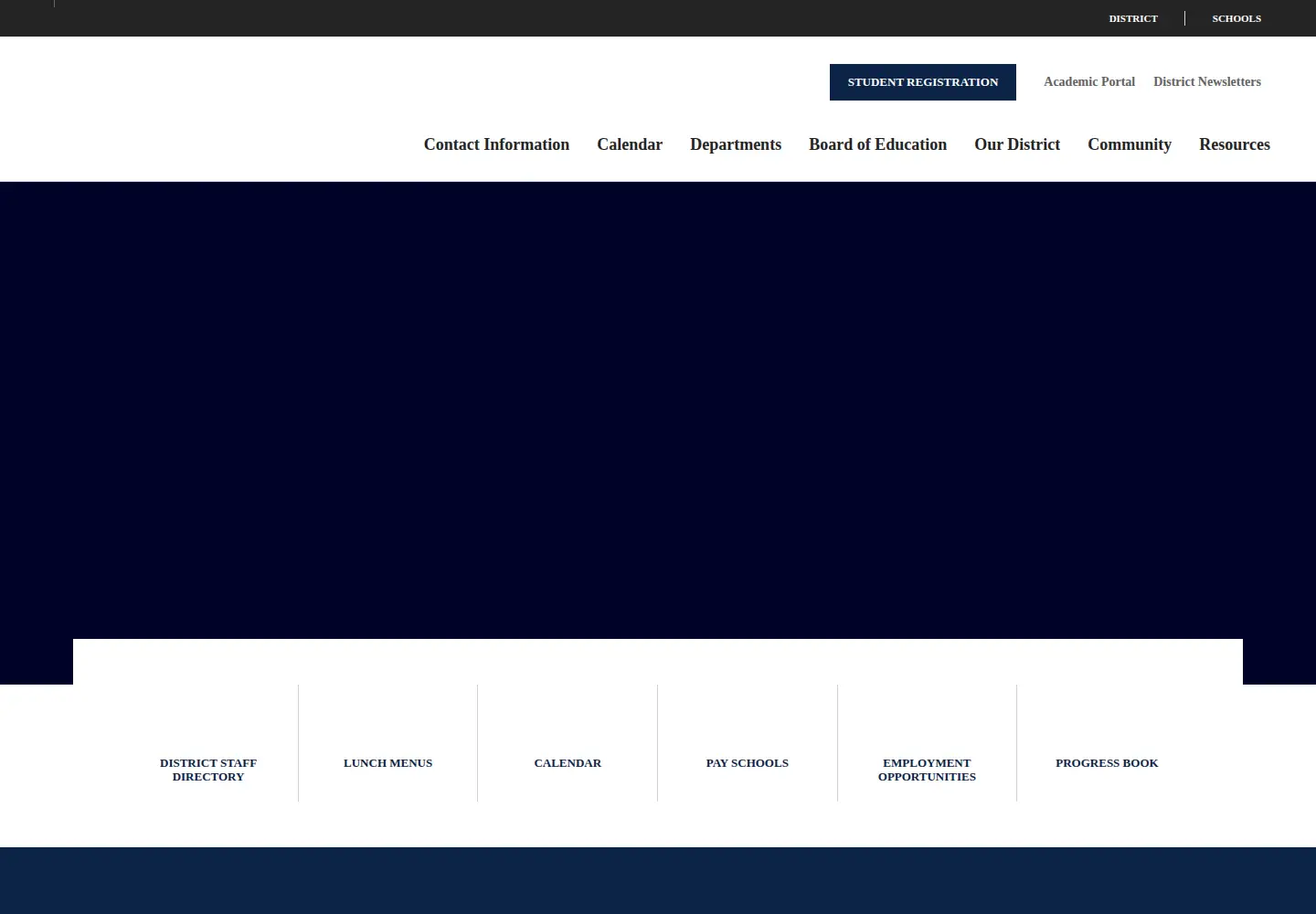This screenshot has height=914, width=1316.
Task: Expand the Departments navigation menu
Action: coord(736,144)
